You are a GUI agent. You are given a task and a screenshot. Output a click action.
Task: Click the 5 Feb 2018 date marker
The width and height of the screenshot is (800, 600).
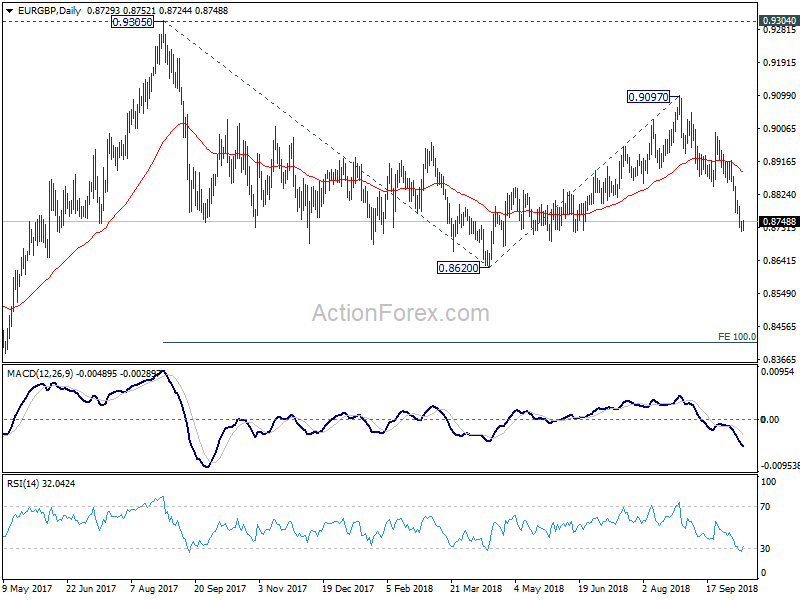click(x=409, y=588)
